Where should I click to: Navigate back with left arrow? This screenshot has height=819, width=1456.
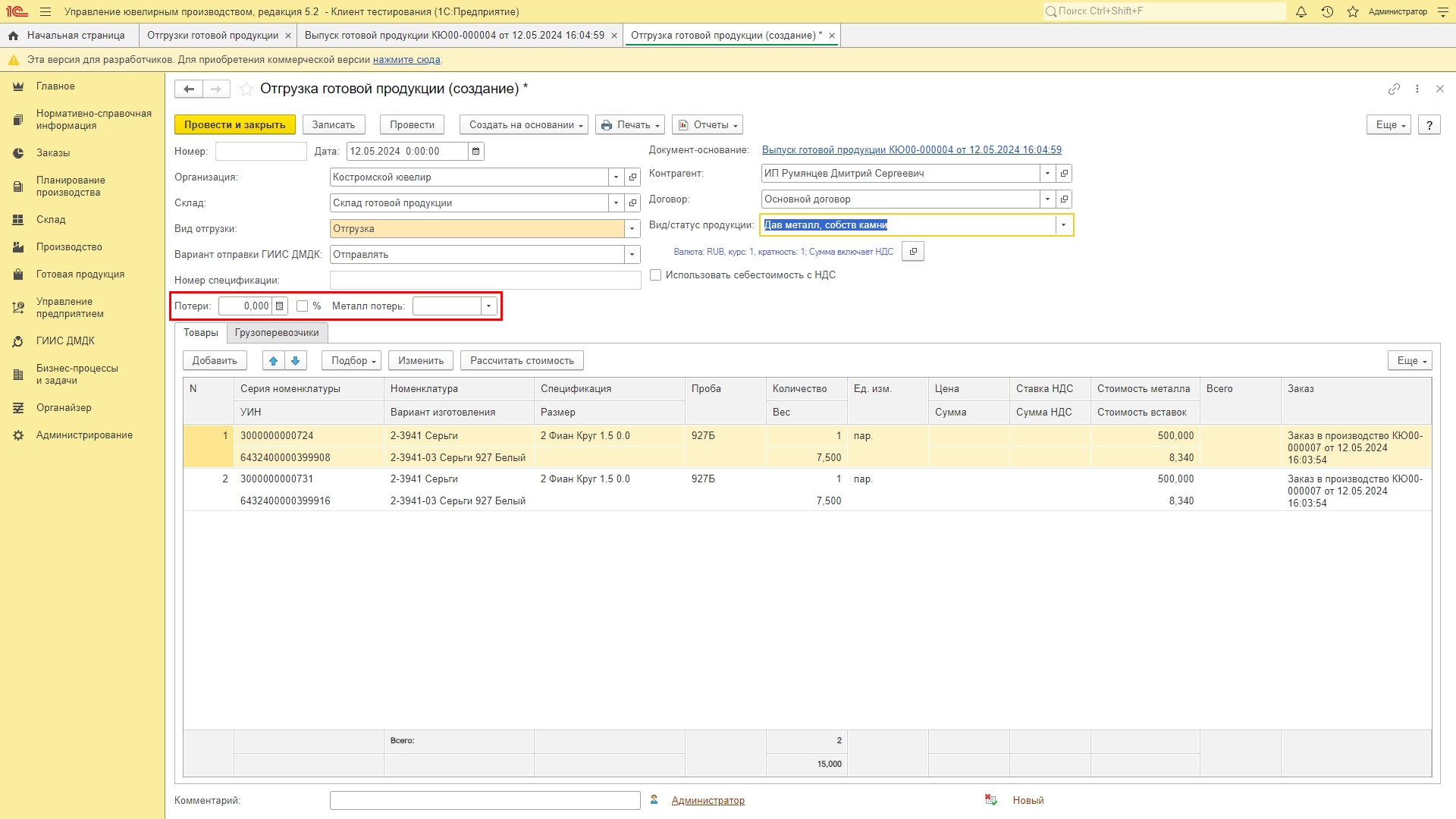pyautogui.click(x=189, y=89)
